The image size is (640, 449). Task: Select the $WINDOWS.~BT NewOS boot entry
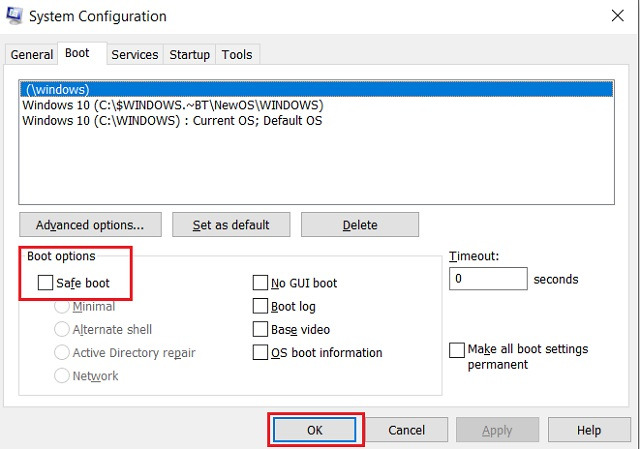pos(316,105)
